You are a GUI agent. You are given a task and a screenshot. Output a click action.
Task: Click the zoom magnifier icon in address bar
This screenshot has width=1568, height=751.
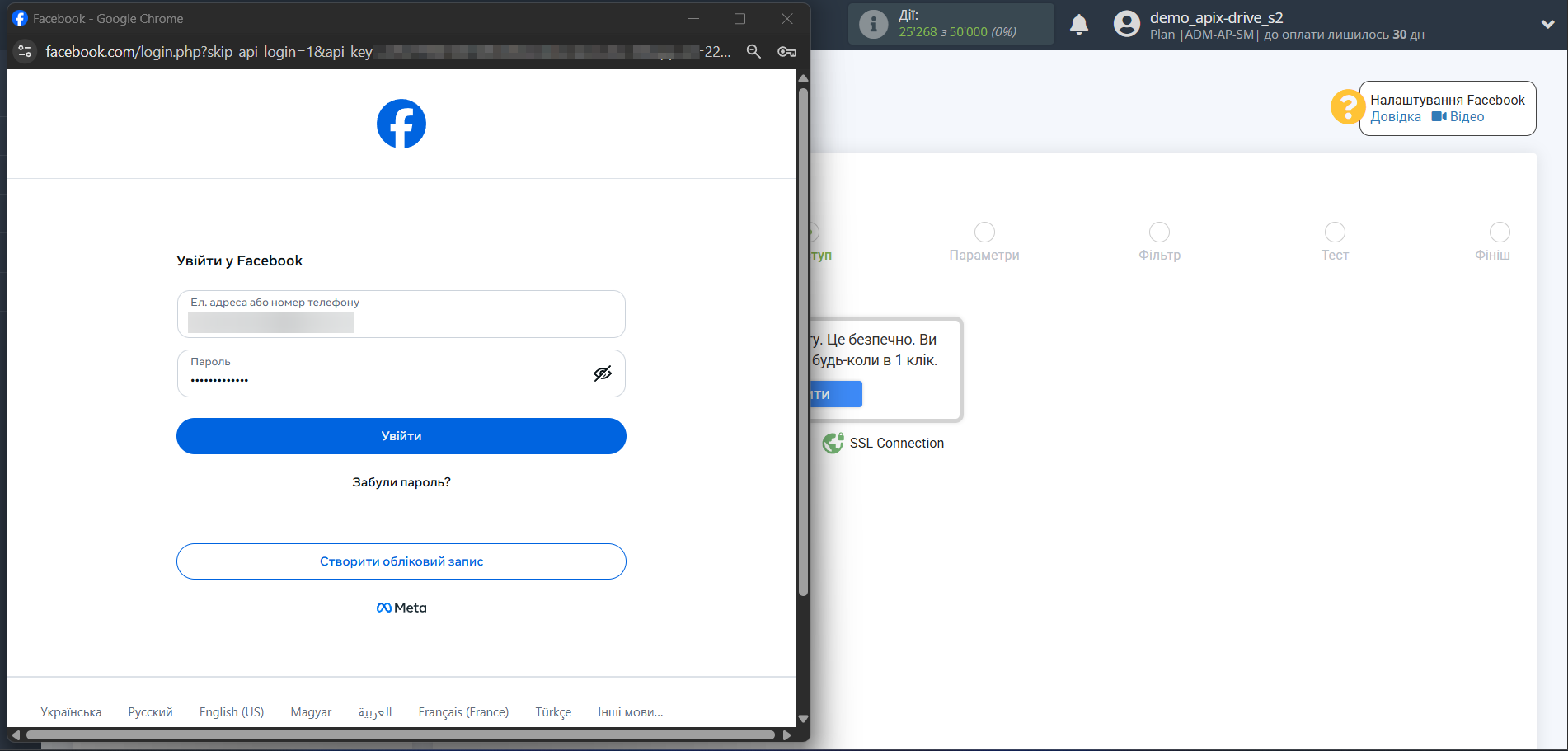point(753,51)
